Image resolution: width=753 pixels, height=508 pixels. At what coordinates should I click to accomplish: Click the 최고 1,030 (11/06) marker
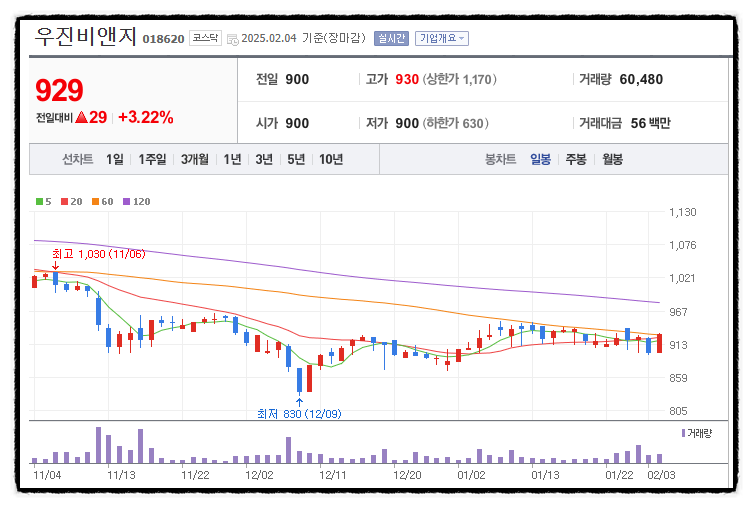pos(98,254)
